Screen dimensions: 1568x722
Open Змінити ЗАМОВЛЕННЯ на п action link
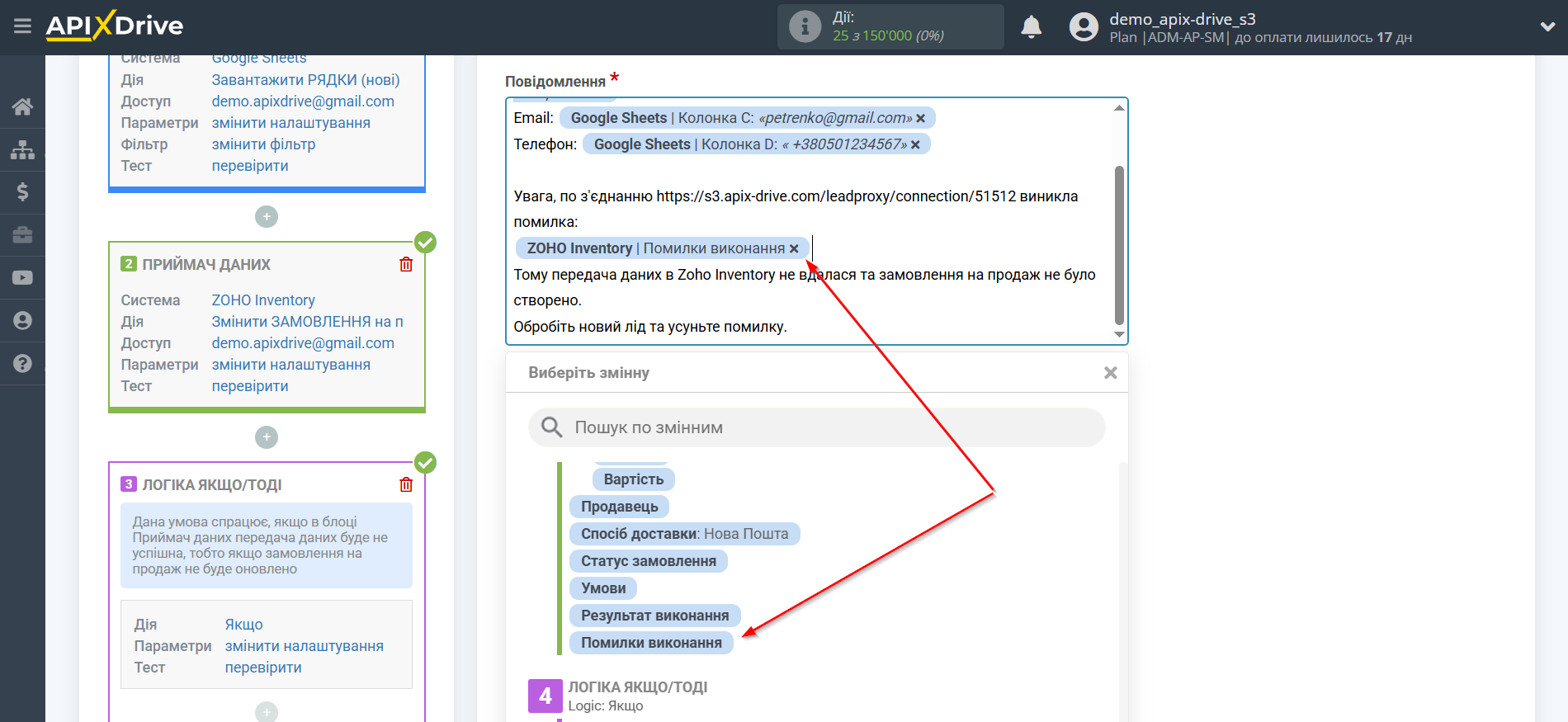tap(307, 322)
